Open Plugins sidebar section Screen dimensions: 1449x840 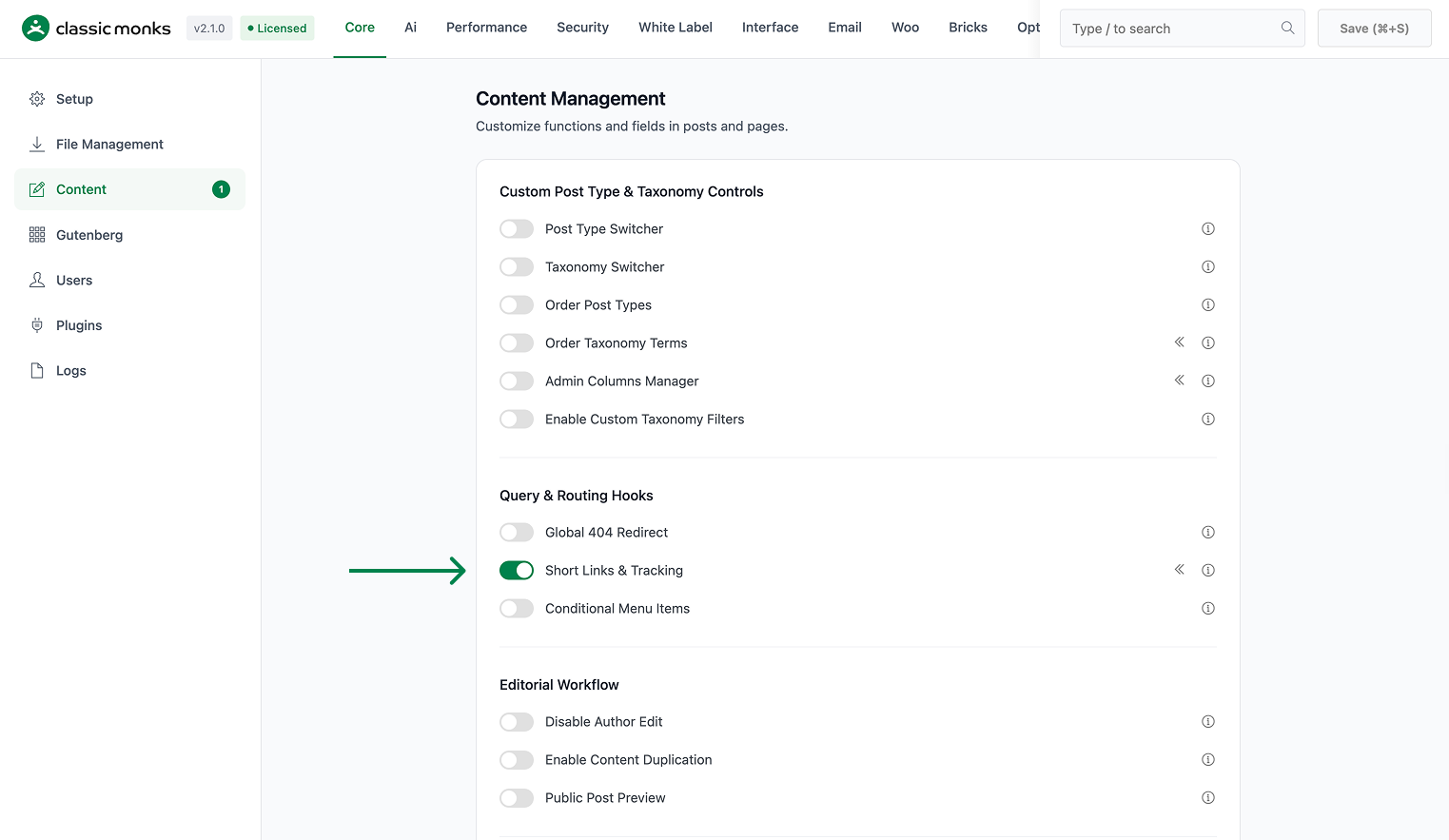pos(129,325)
